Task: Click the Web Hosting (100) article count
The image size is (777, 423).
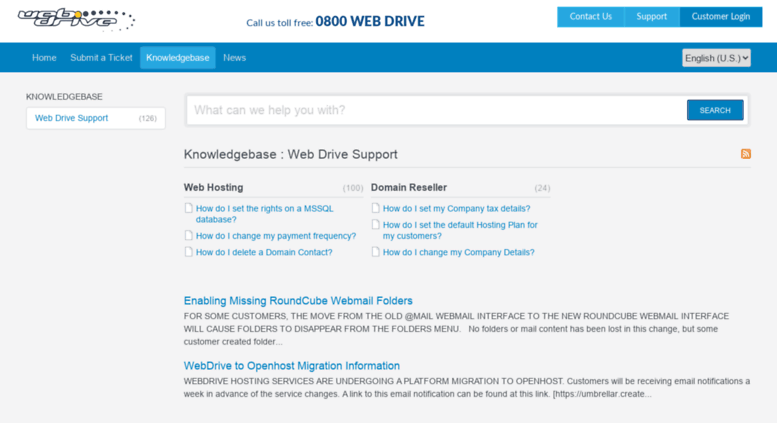Action: [x=353, y=188]
